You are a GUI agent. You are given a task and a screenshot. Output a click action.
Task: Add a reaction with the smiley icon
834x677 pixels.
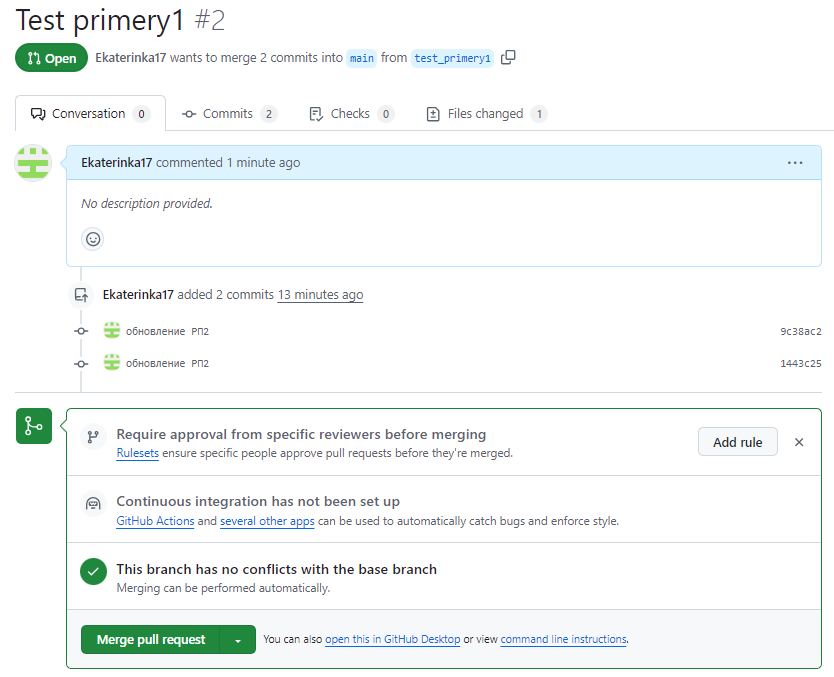pyautogui.click(x=93, y=239)
